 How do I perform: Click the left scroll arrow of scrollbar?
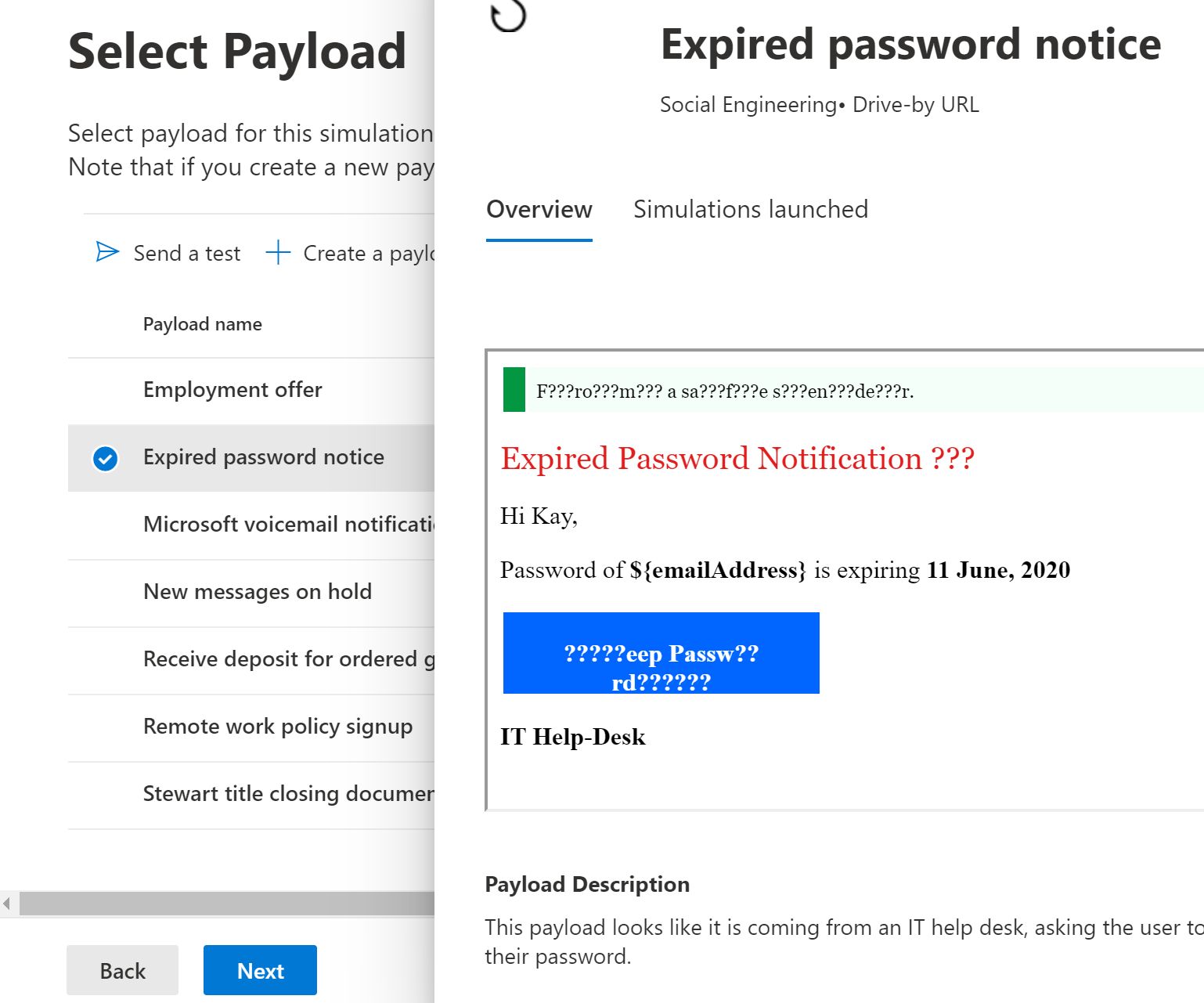click(x=7, y=904)
